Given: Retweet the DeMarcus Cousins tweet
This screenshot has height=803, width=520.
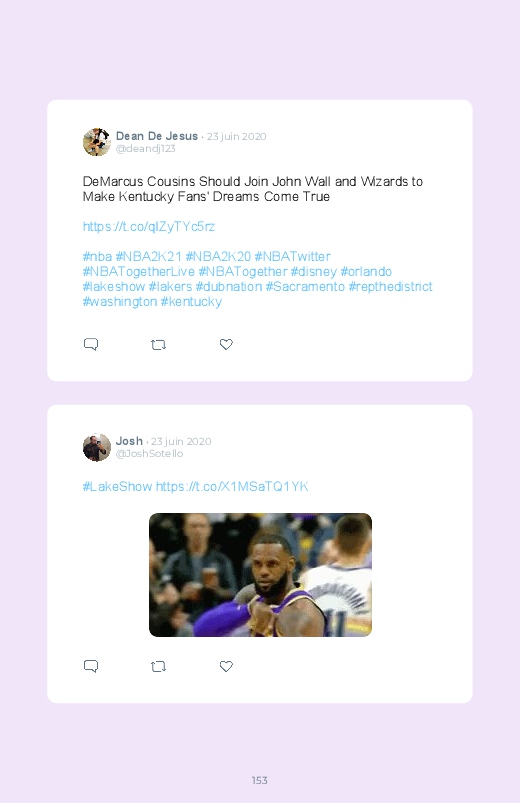Looking at the screenshot, I should [158, 345].
